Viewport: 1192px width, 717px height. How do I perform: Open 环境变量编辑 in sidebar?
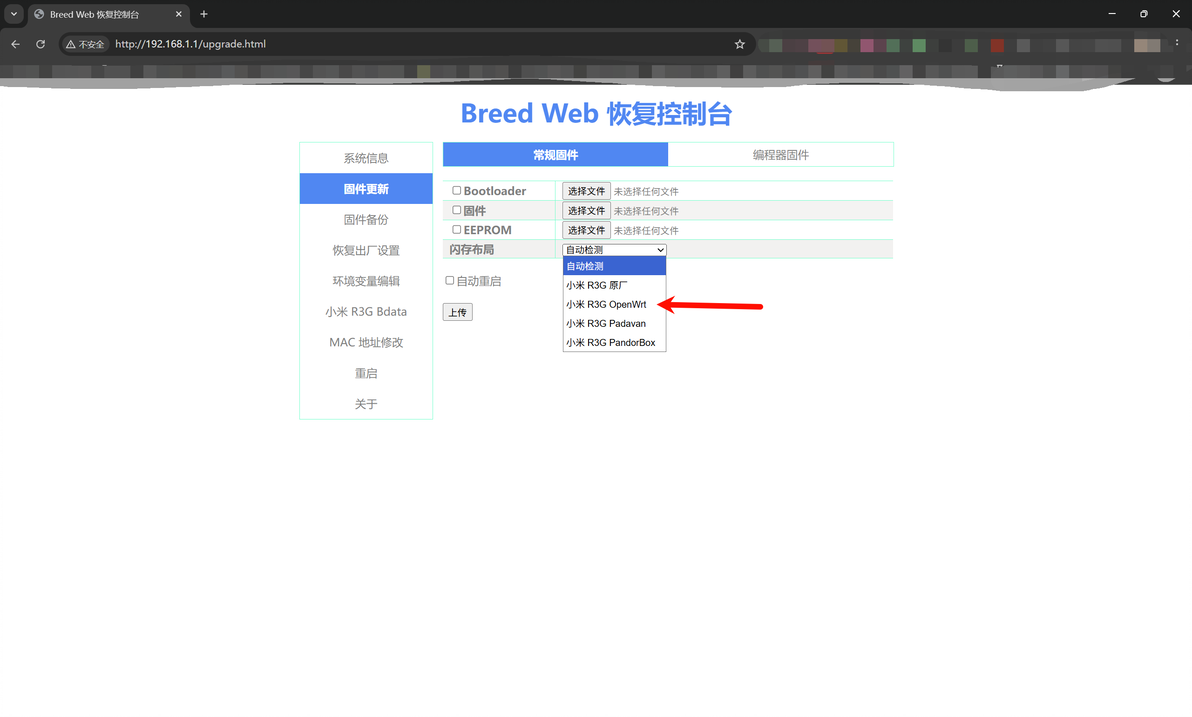(x=366, y=281)
